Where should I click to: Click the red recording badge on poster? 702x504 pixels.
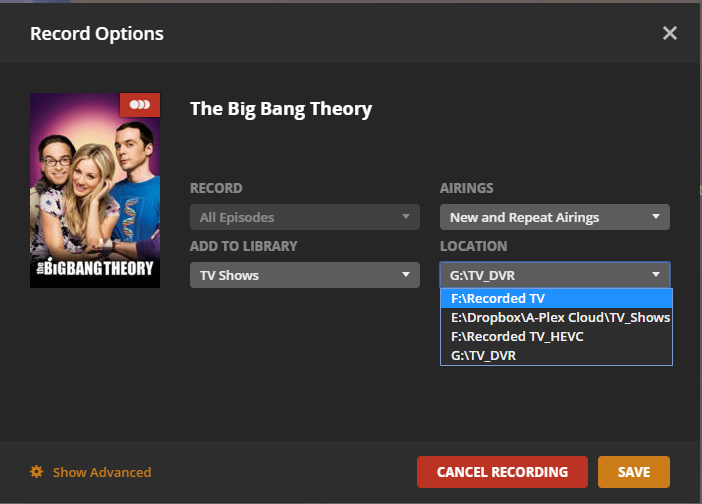[140, 105]
